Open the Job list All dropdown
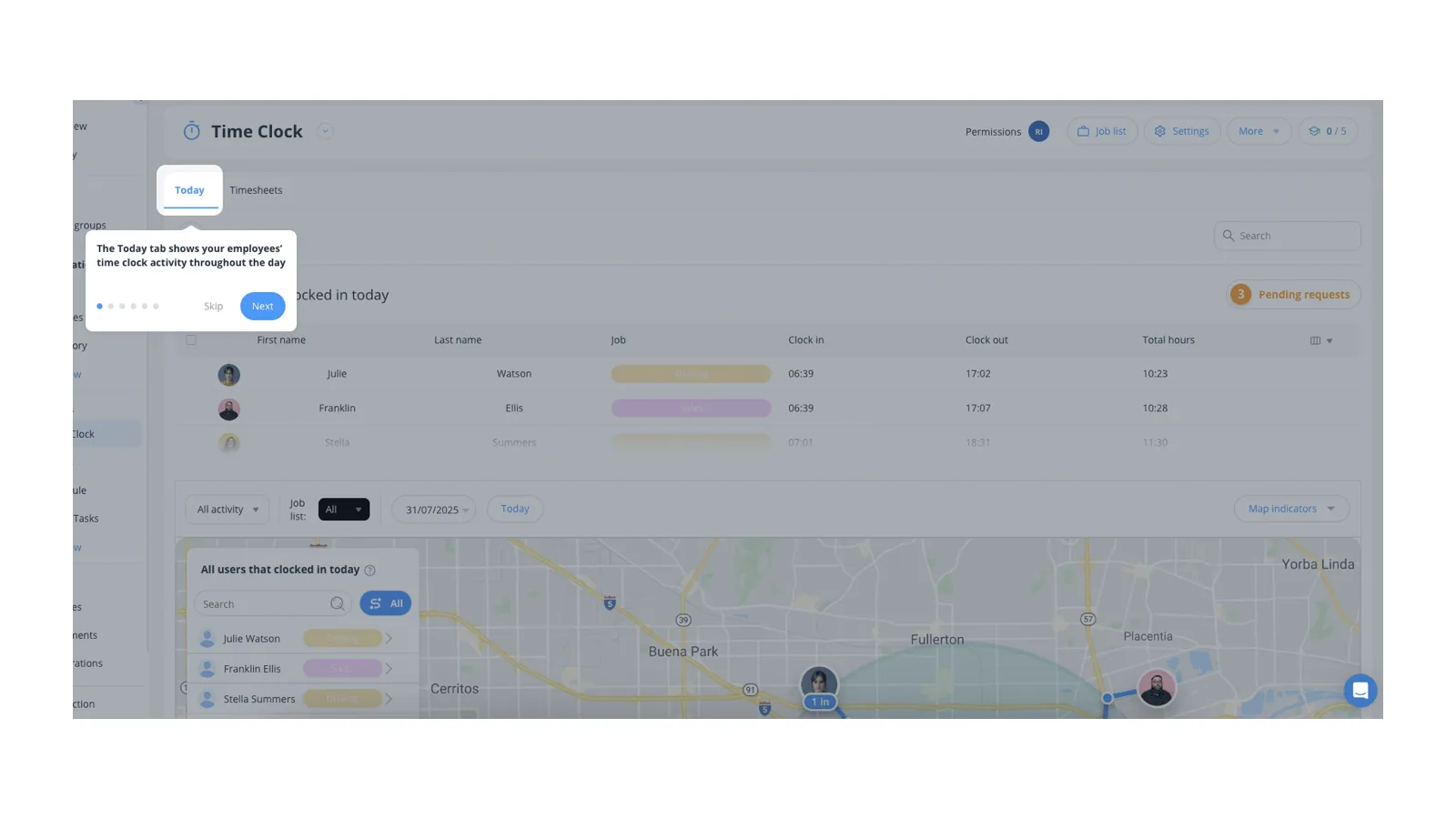Viewport: 1456px width, 819px height. [x=343, y=510]
